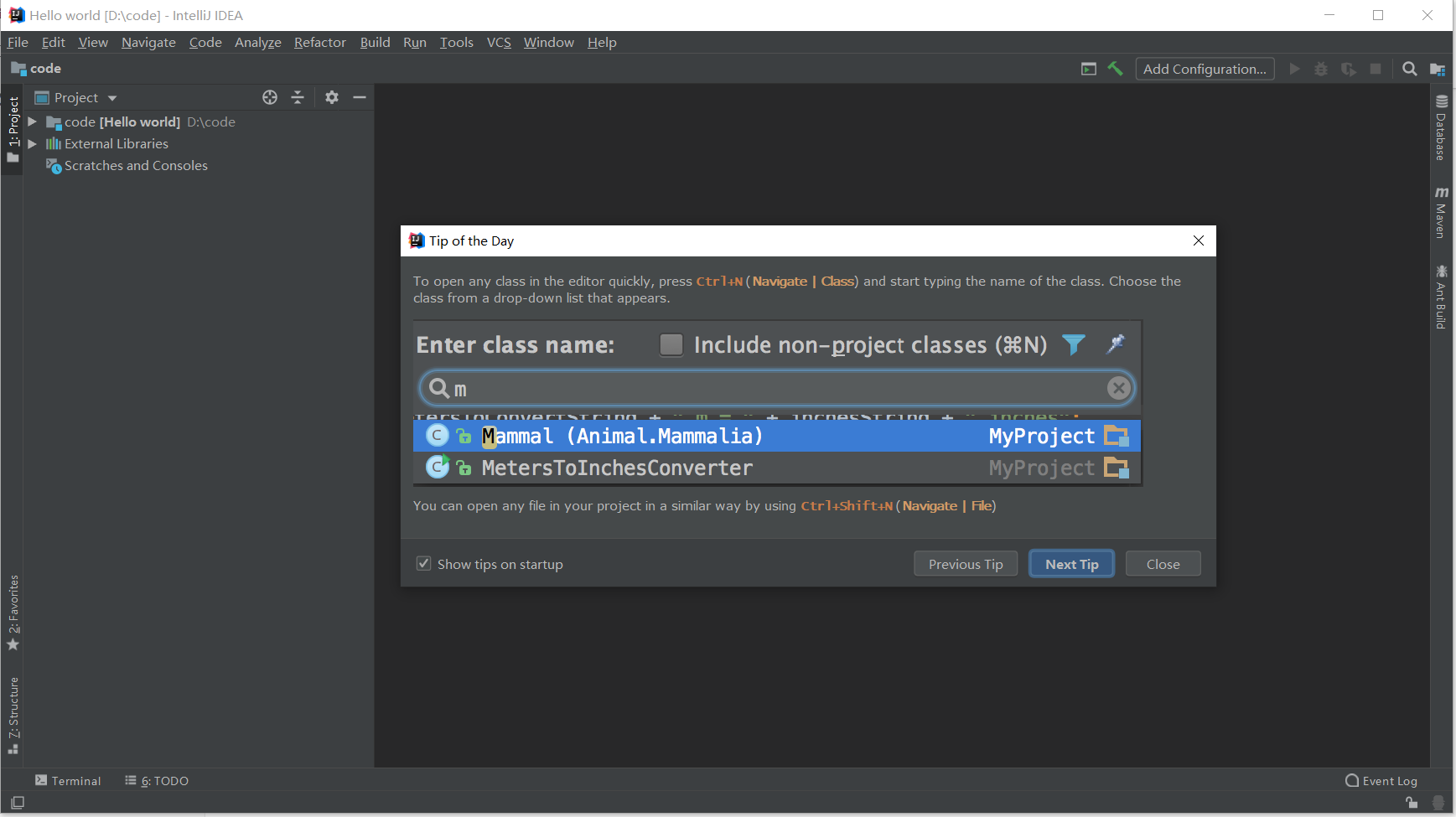Click the locate target icon in Project panel
Viewport: 1456px width, 817px height.
pos(270,97)
